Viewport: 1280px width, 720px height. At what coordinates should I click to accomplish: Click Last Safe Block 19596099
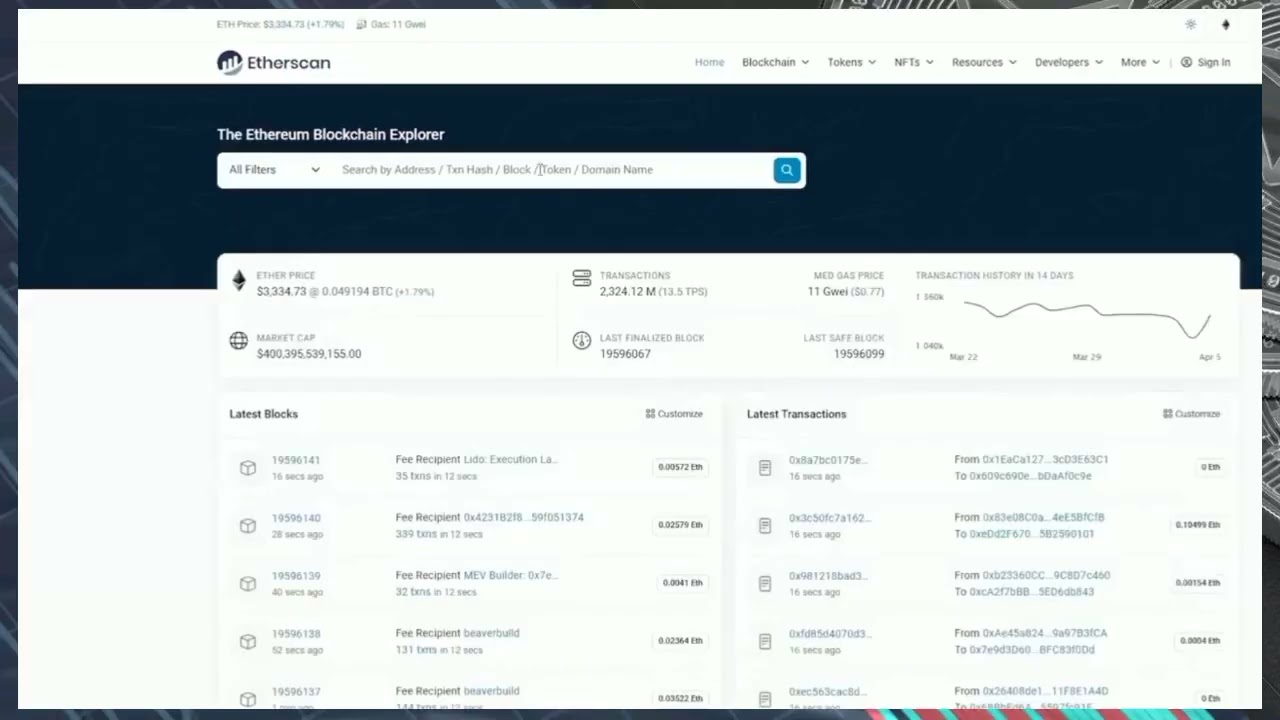pos(859,354)
